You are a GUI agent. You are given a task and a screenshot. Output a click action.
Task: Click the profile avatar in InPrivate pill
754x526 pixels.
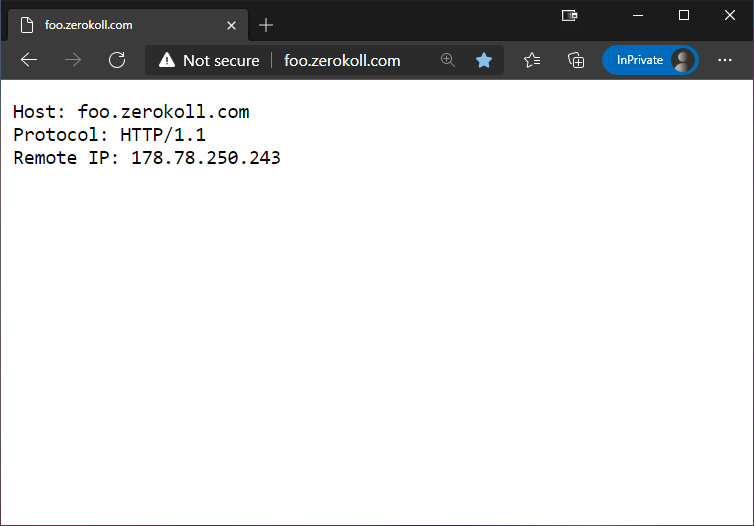[x=683, y=60]
